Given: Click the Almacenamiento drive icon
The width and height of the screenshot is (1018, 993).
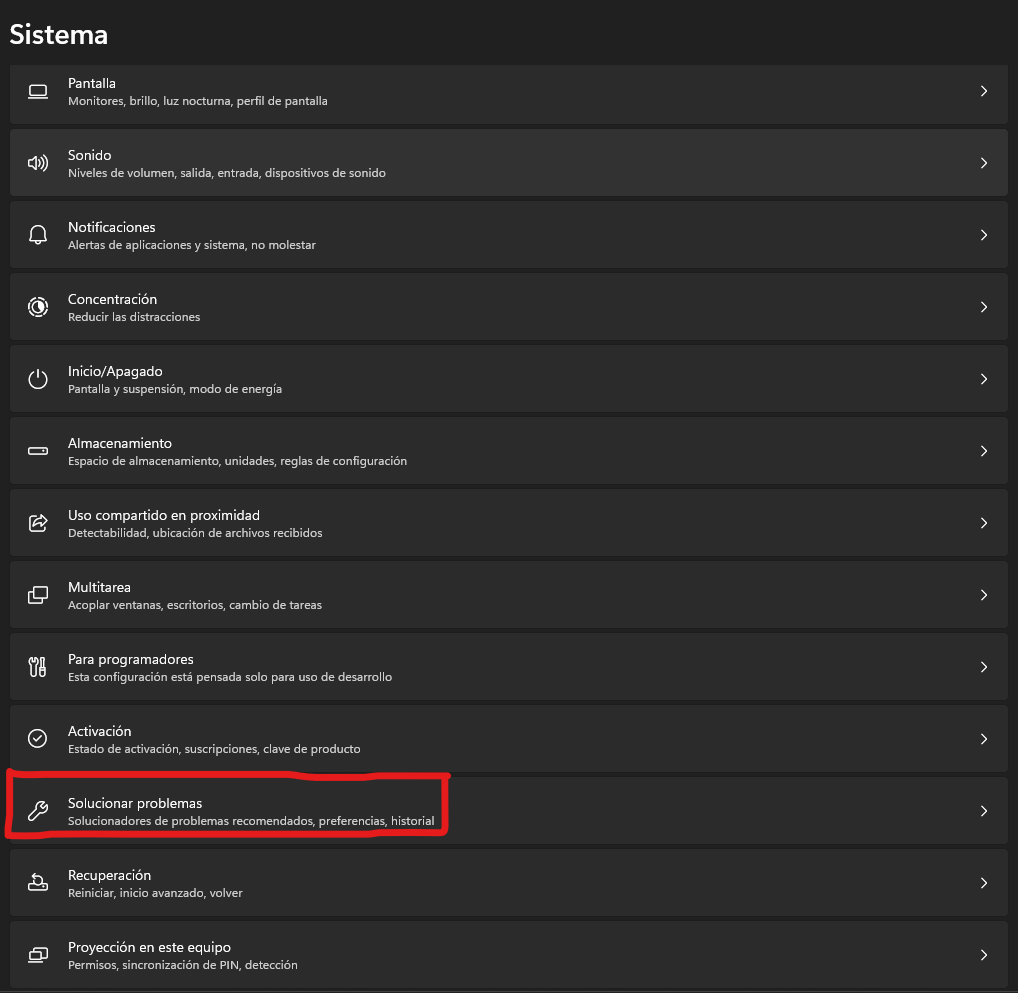Looking at the screenshot, I should [38, 451].
